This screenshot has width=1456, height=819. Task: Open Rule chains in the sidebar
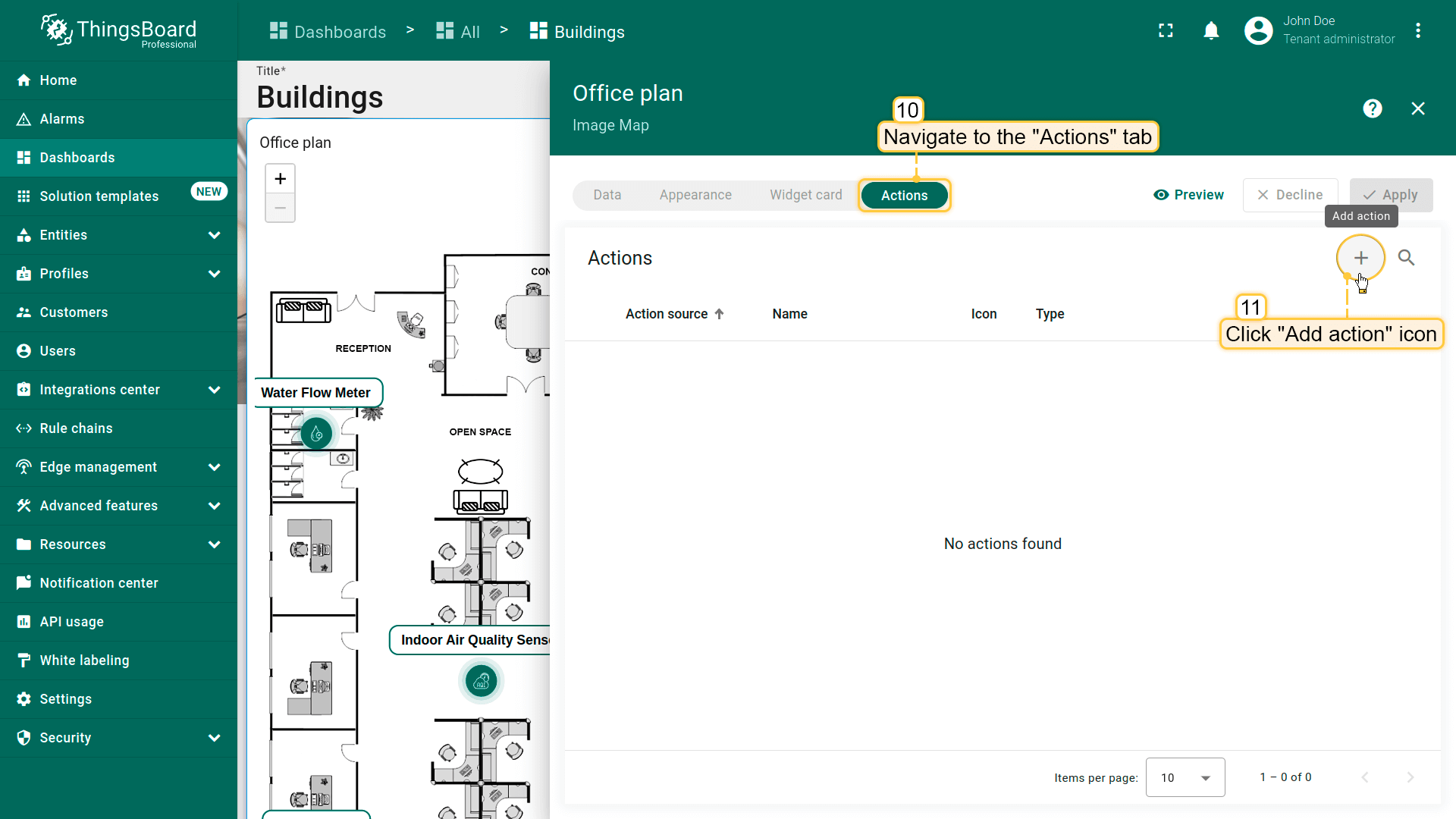pyautogui.click(x=76, y=428)
